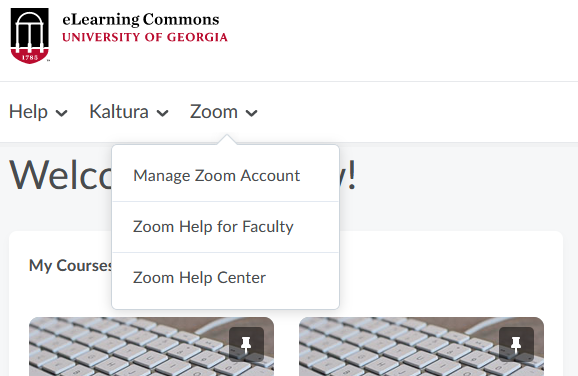Click the Zoom menu label

214,112
